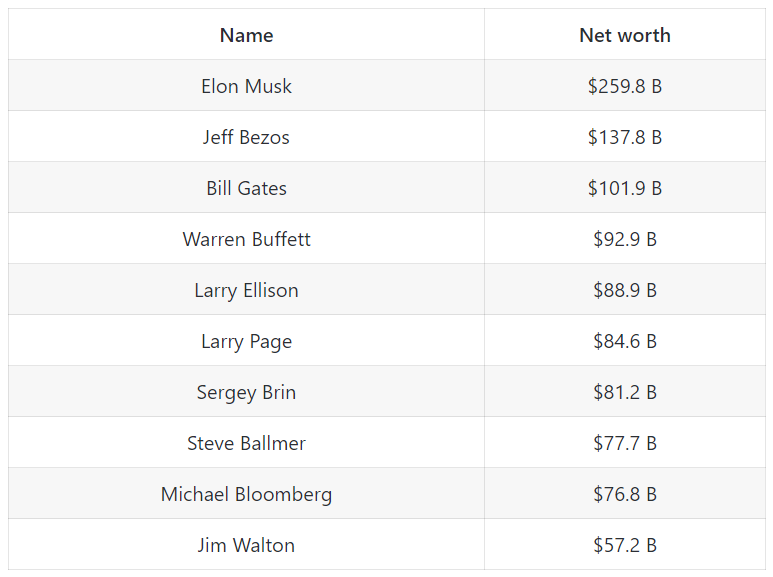Viewport: 773px width, 577px height.
Task: Click the $259.8 B net worth cell
Action: click(x=625, y=86)
